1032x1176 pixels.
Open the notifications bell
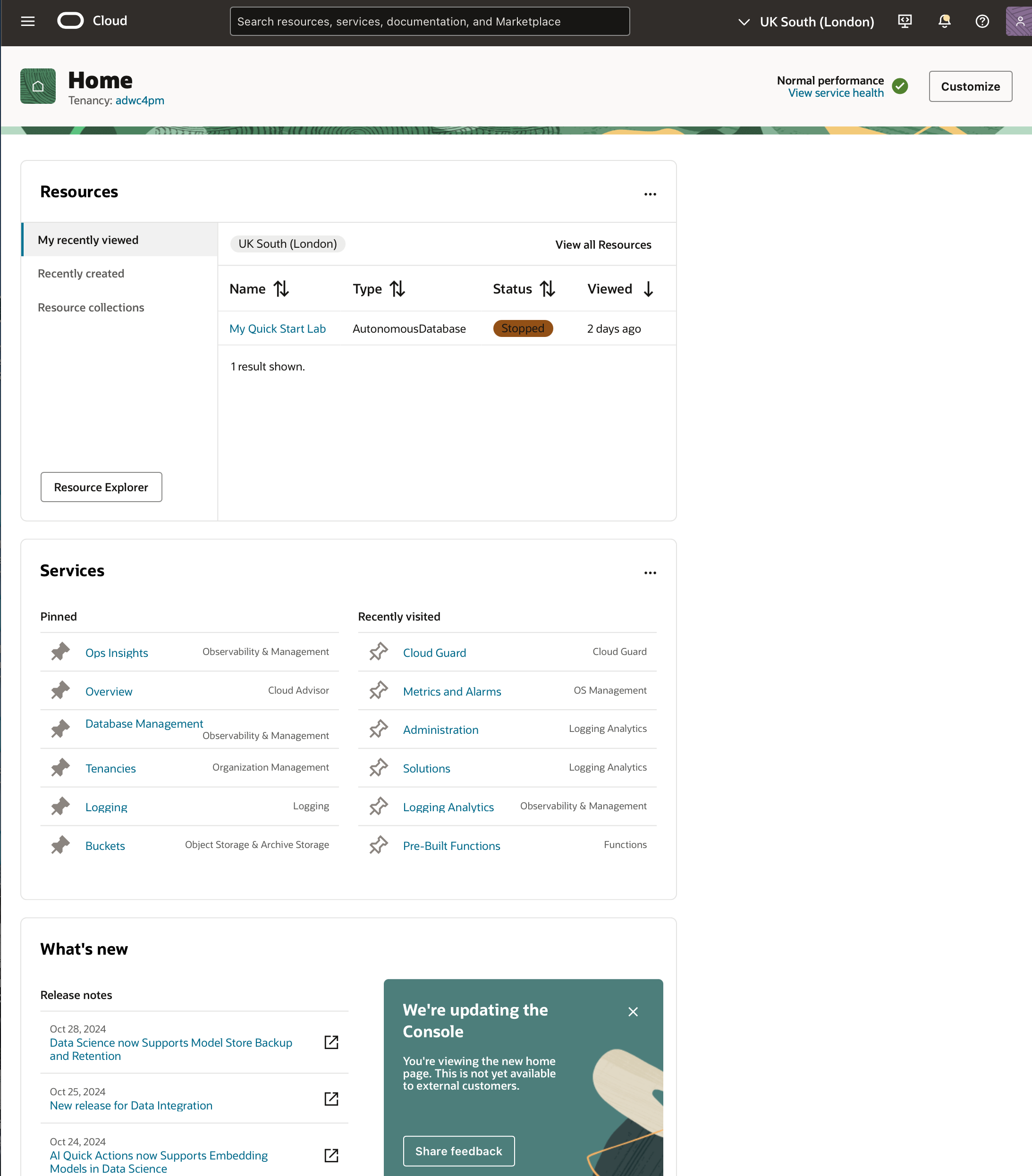943,21
